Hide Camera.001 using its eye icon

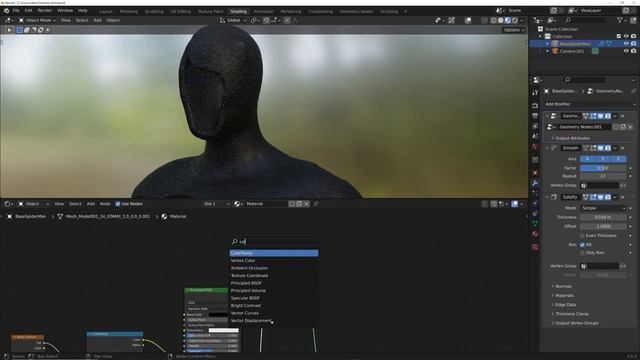[626, 51]
